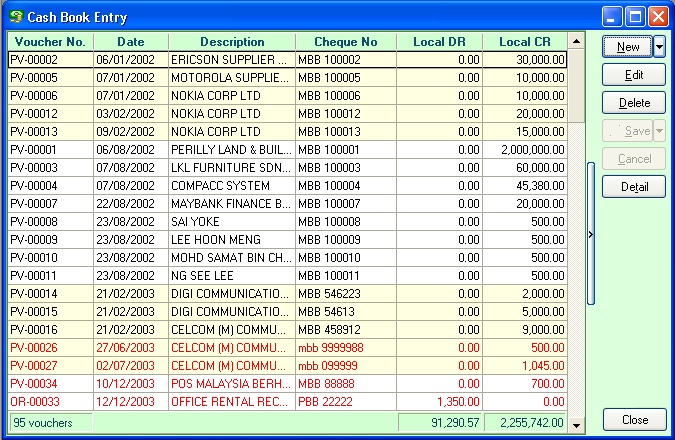Minimize the Cash Book Entry window

tap(612, 17)
